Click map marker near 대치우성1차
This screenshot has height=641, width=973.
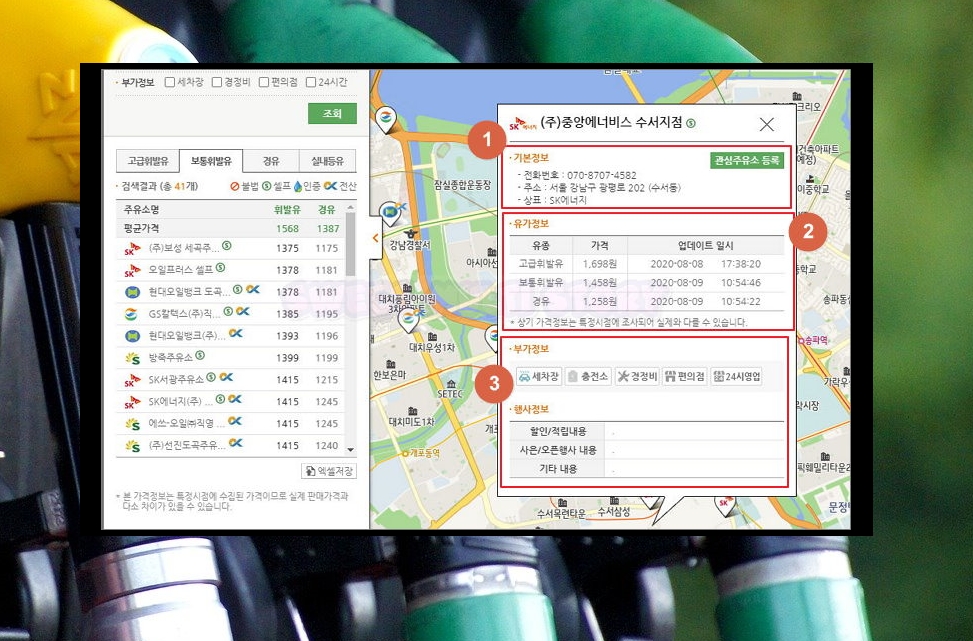(408, 320)
